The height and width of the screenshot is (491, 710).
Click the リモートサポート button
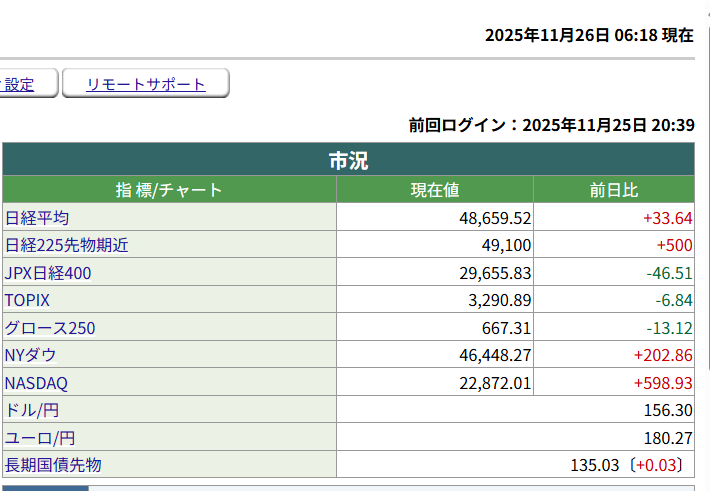[146, 85]
